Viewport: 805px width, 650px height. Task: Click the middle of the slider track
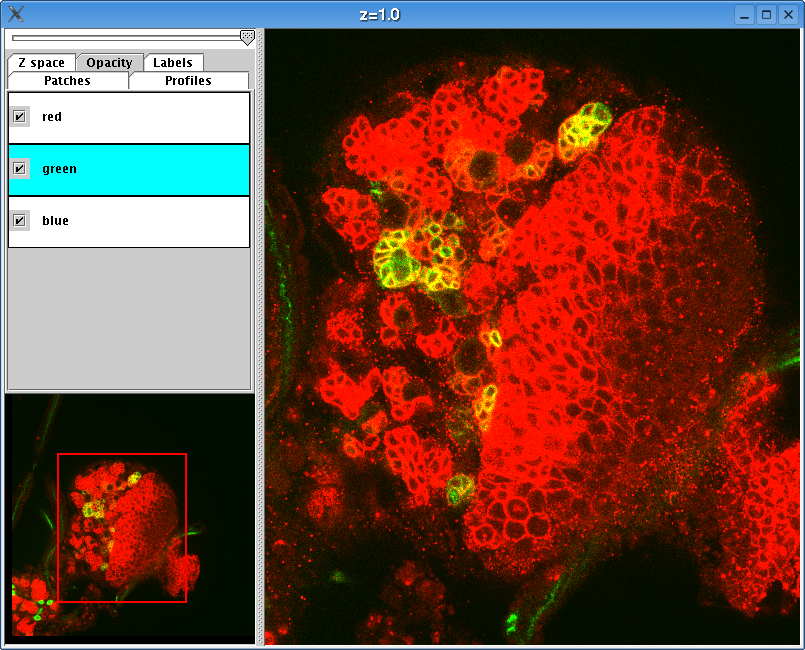[126, 37]
